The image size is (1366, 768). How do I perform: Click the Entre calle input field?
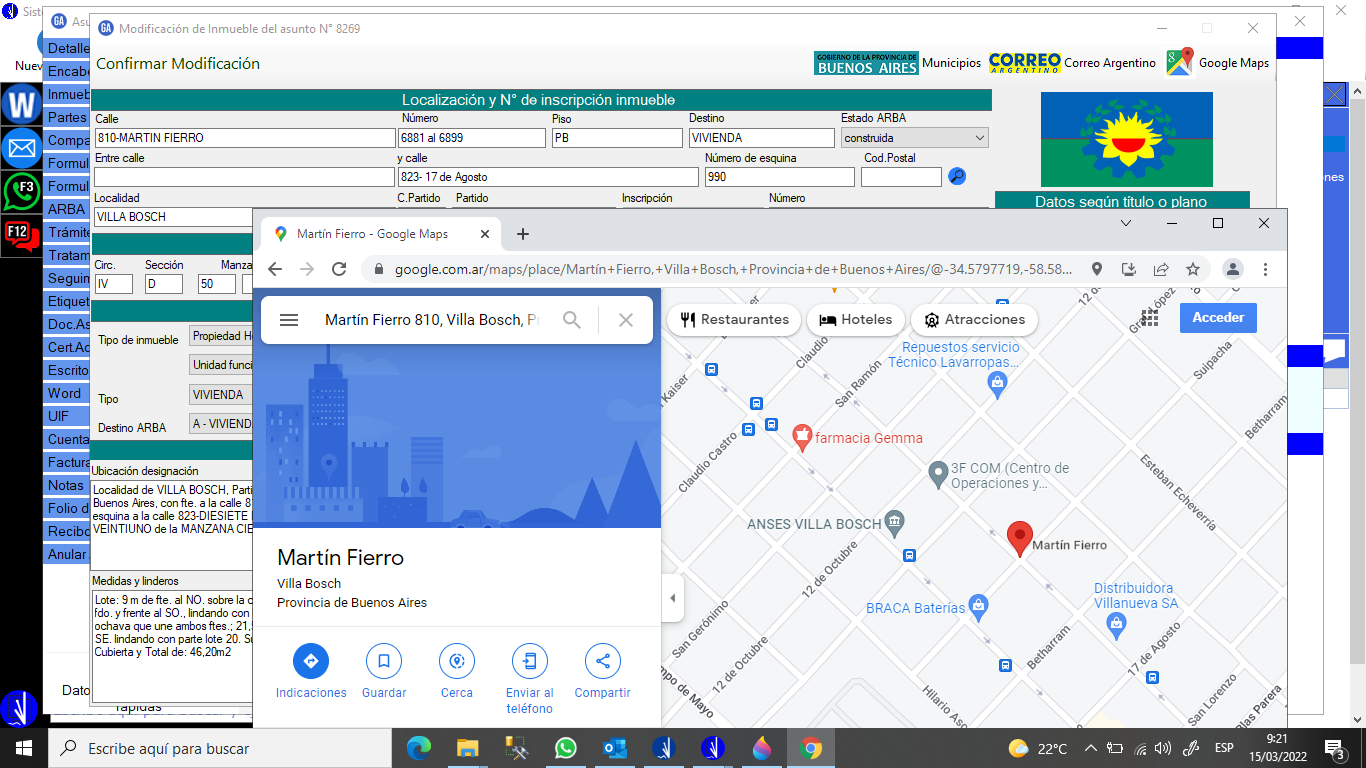(x=244, y=177)
